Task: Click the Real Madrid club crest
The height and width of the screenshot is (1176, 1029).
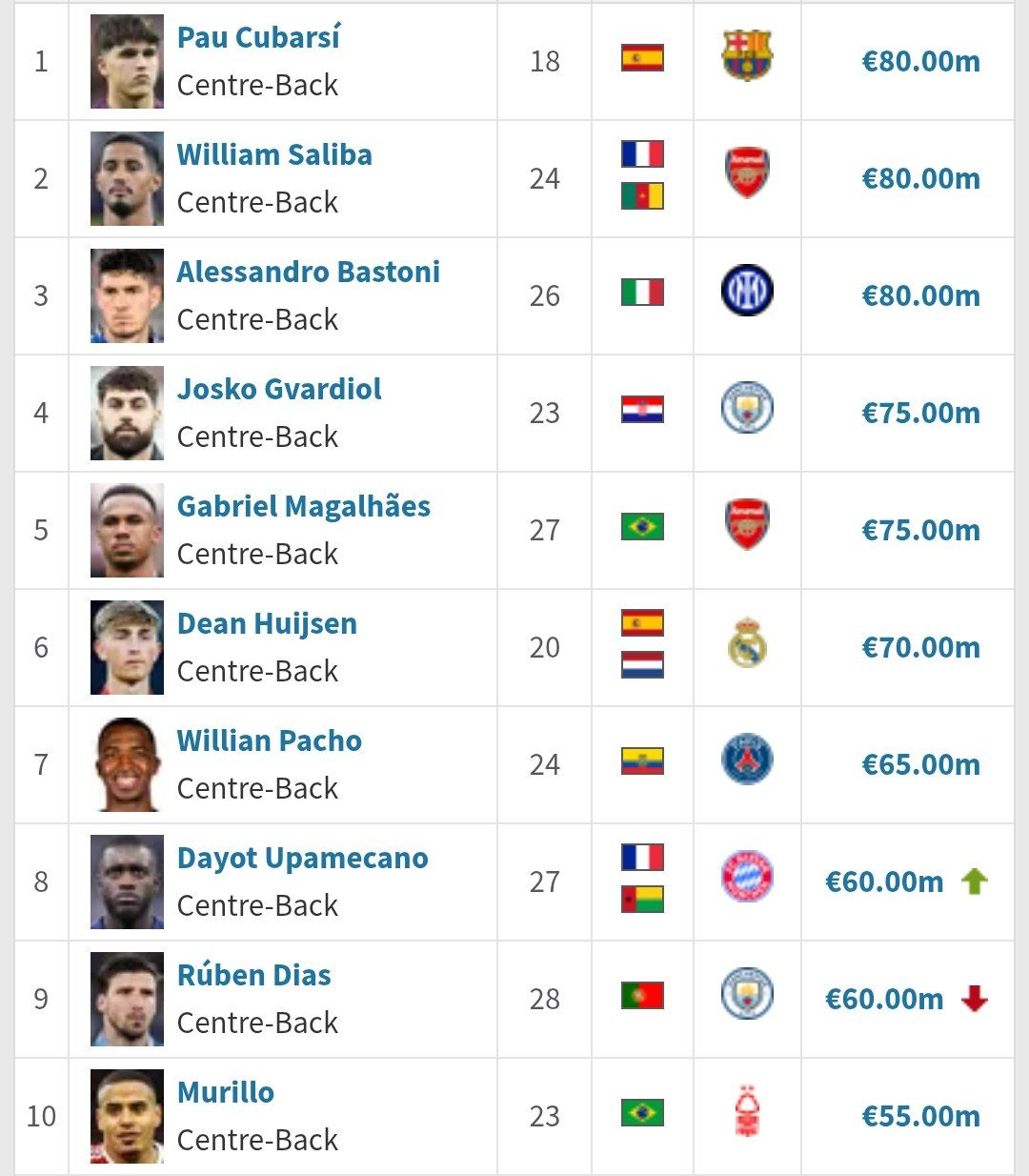Action: (747, 644)
